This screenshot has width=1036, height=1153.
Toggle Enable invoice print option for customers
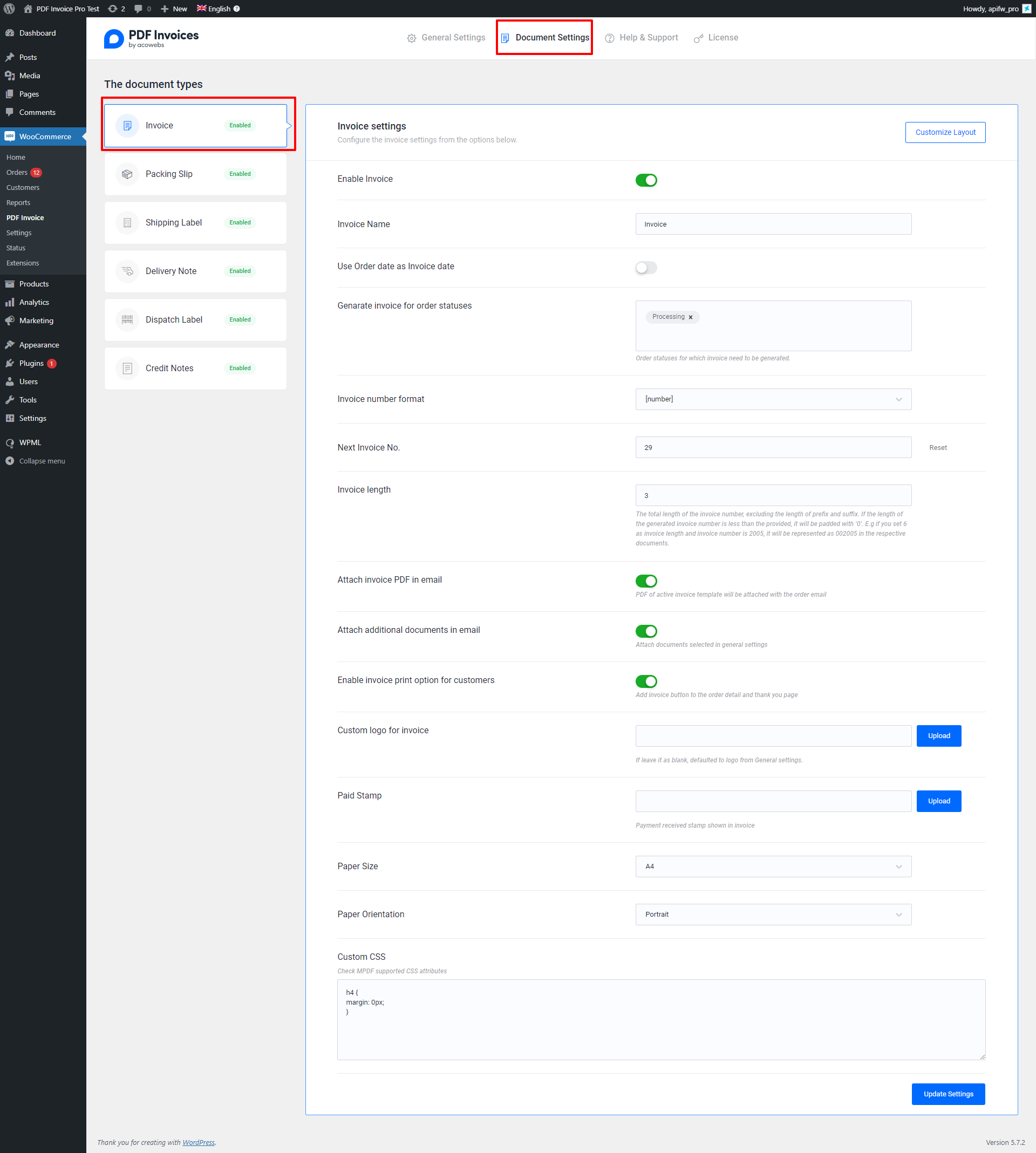(x=646, y=681)
